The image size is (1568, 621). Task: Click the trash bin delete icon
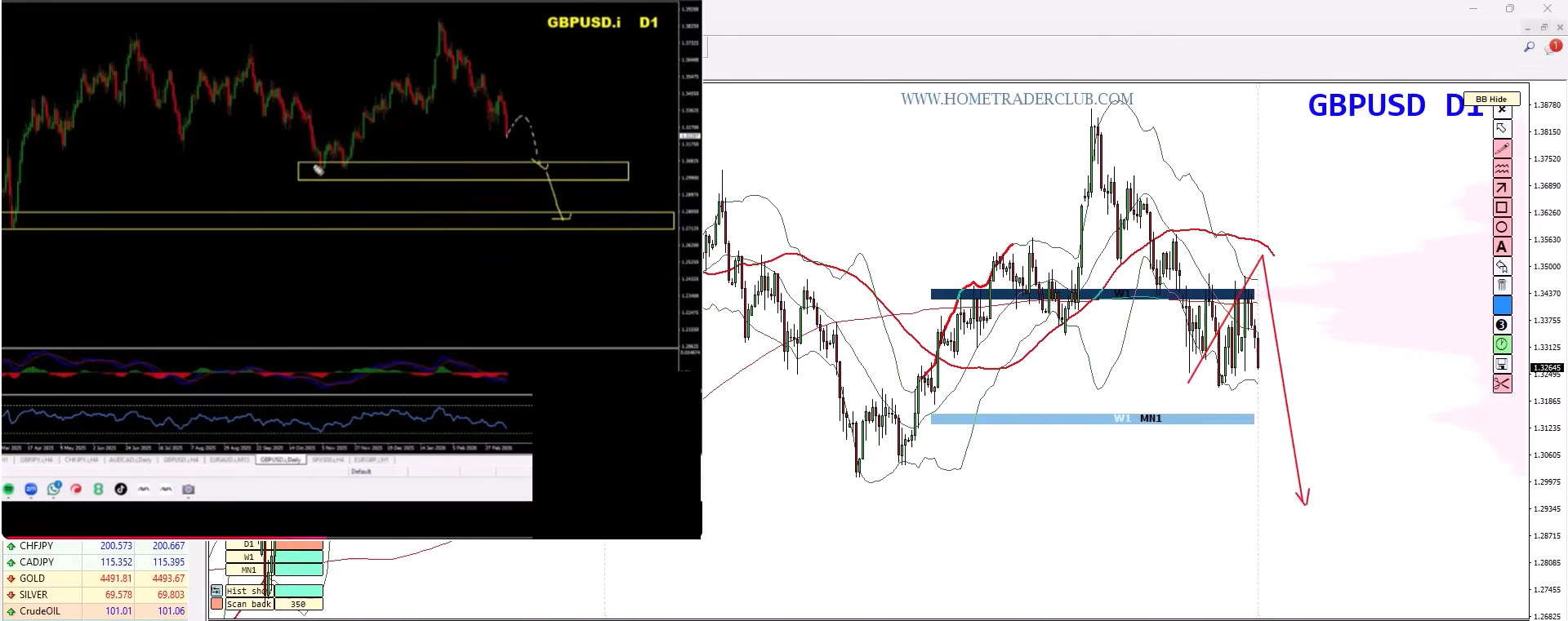pyautogui.click(x=1502, y=286)
